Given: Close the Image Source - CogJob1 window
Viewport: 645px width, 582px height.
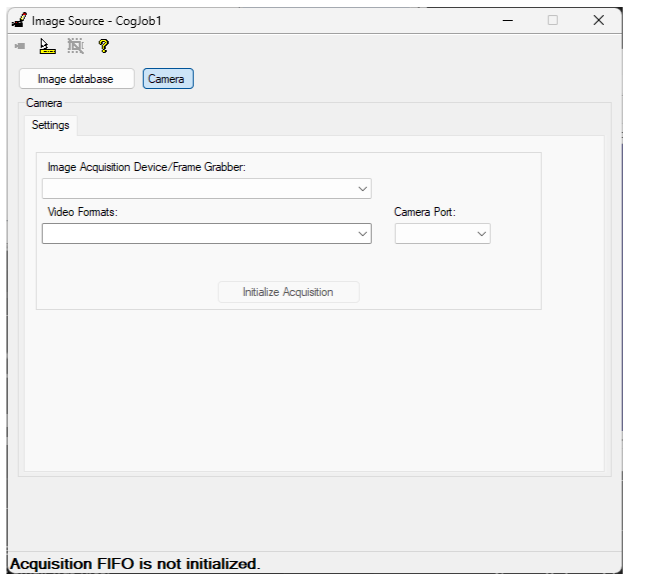Looking at the screenshot, I should tap(598, 20).
